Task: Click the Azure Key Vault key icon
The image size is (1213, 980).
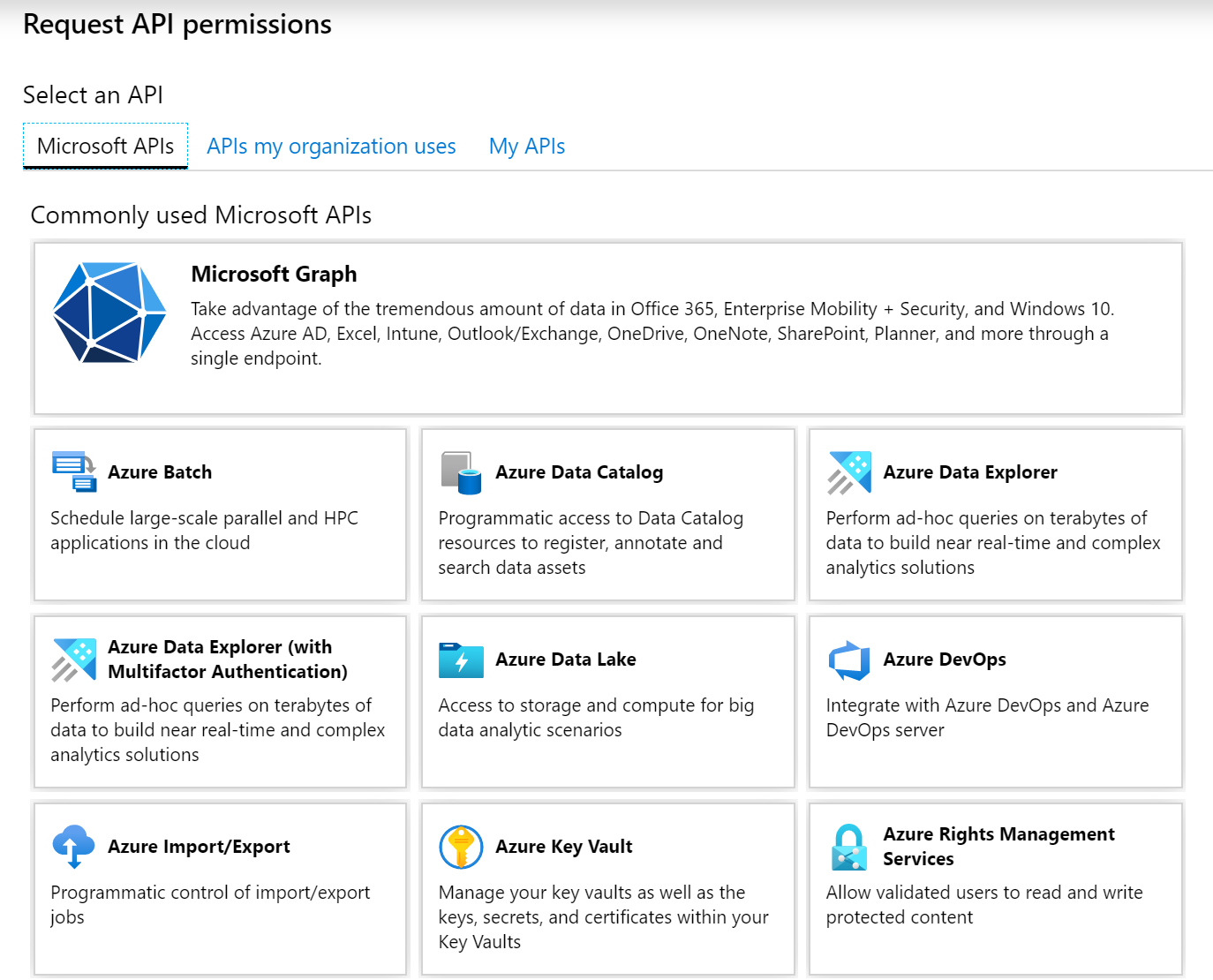Action: pyautogui.click(x=461, y=847)
